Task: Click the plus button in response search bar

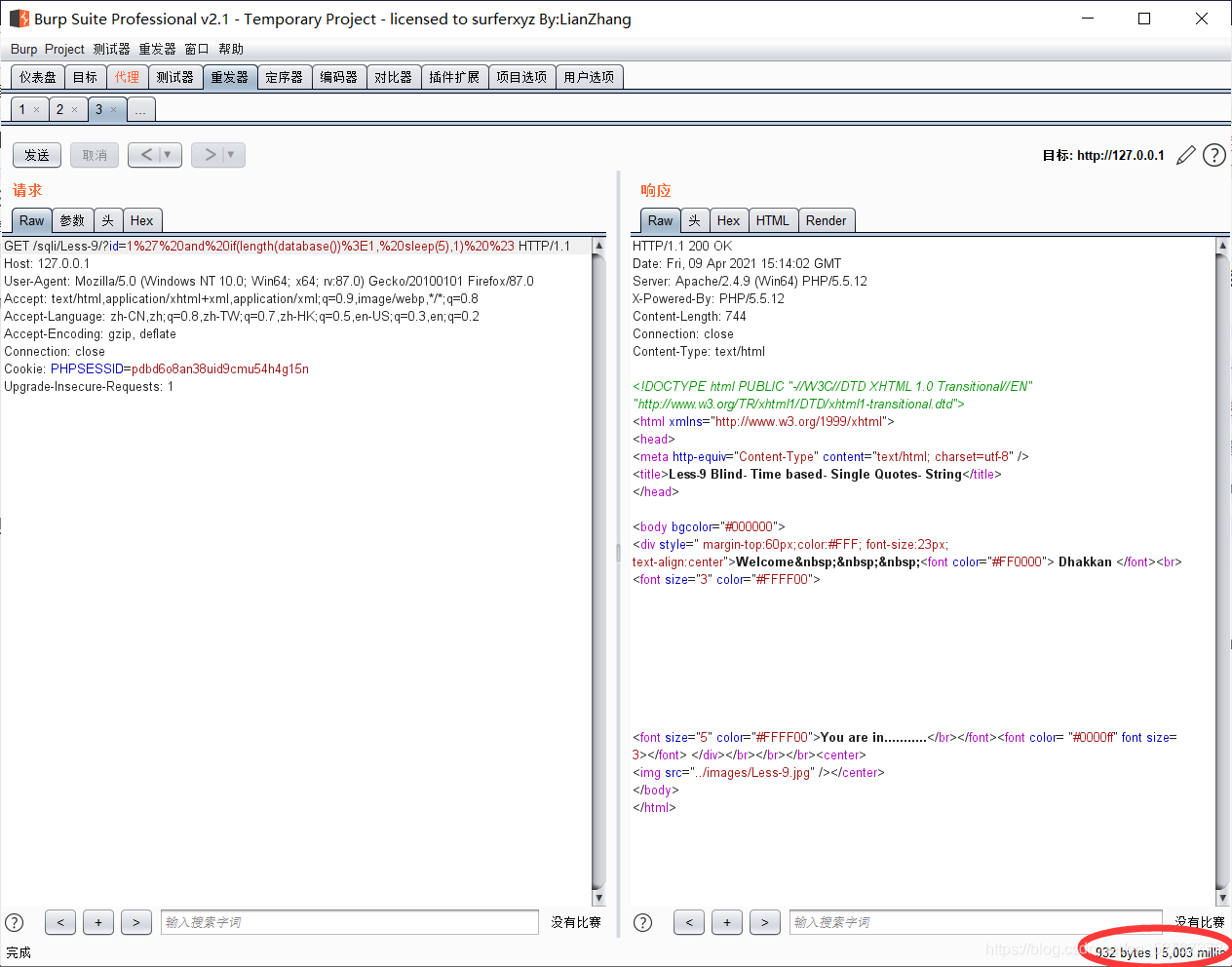Action: pos(727,922)
